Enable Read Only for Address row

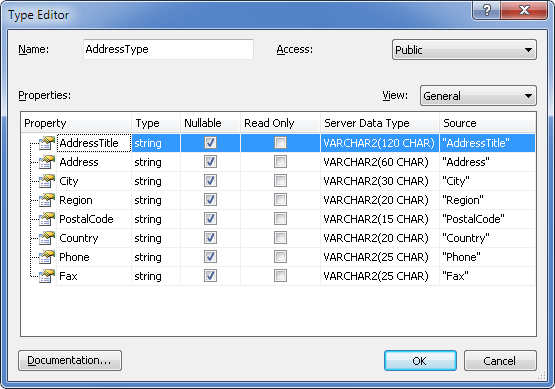click(x=280, y=162)
